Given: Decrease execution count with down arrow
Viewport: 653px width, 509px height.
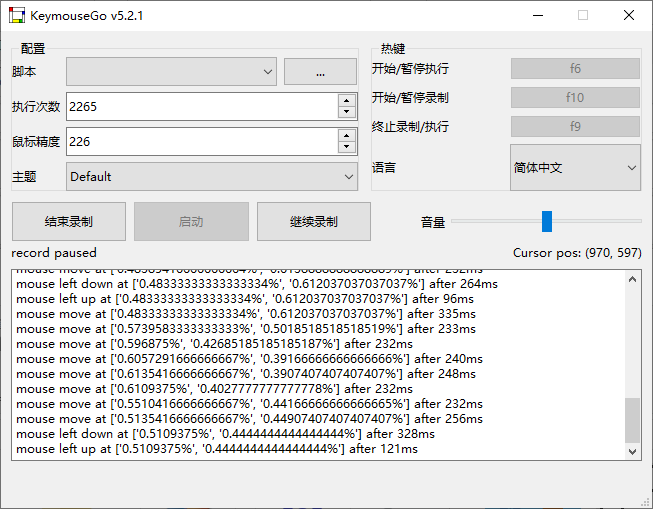Looking at the screenshot, I should pyautogui.click(x=346, y=112).
